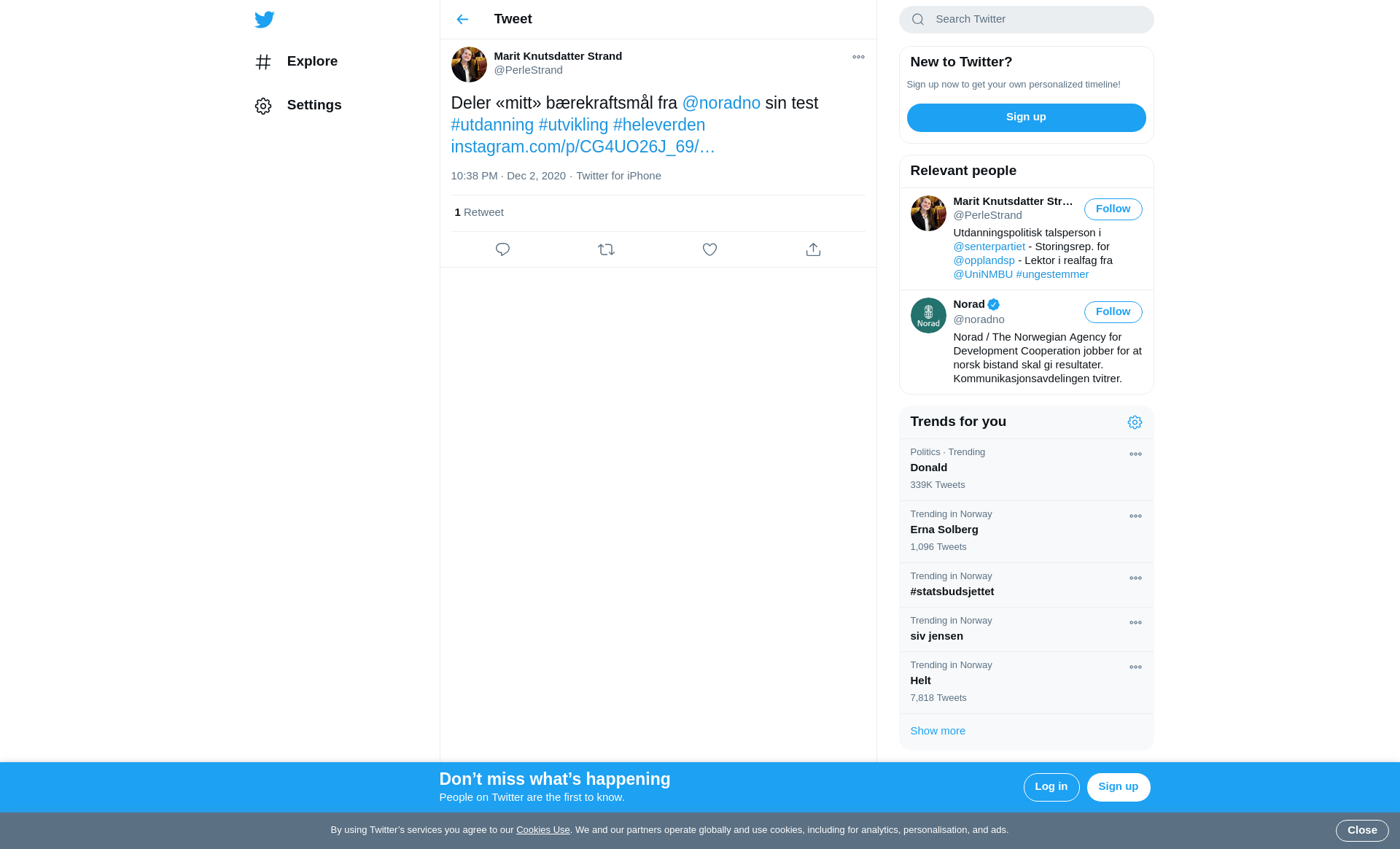Screen dimensions: 1400x849
Task: Open the Erna Solberg trending topic
Action: (x=1026, y=532)
